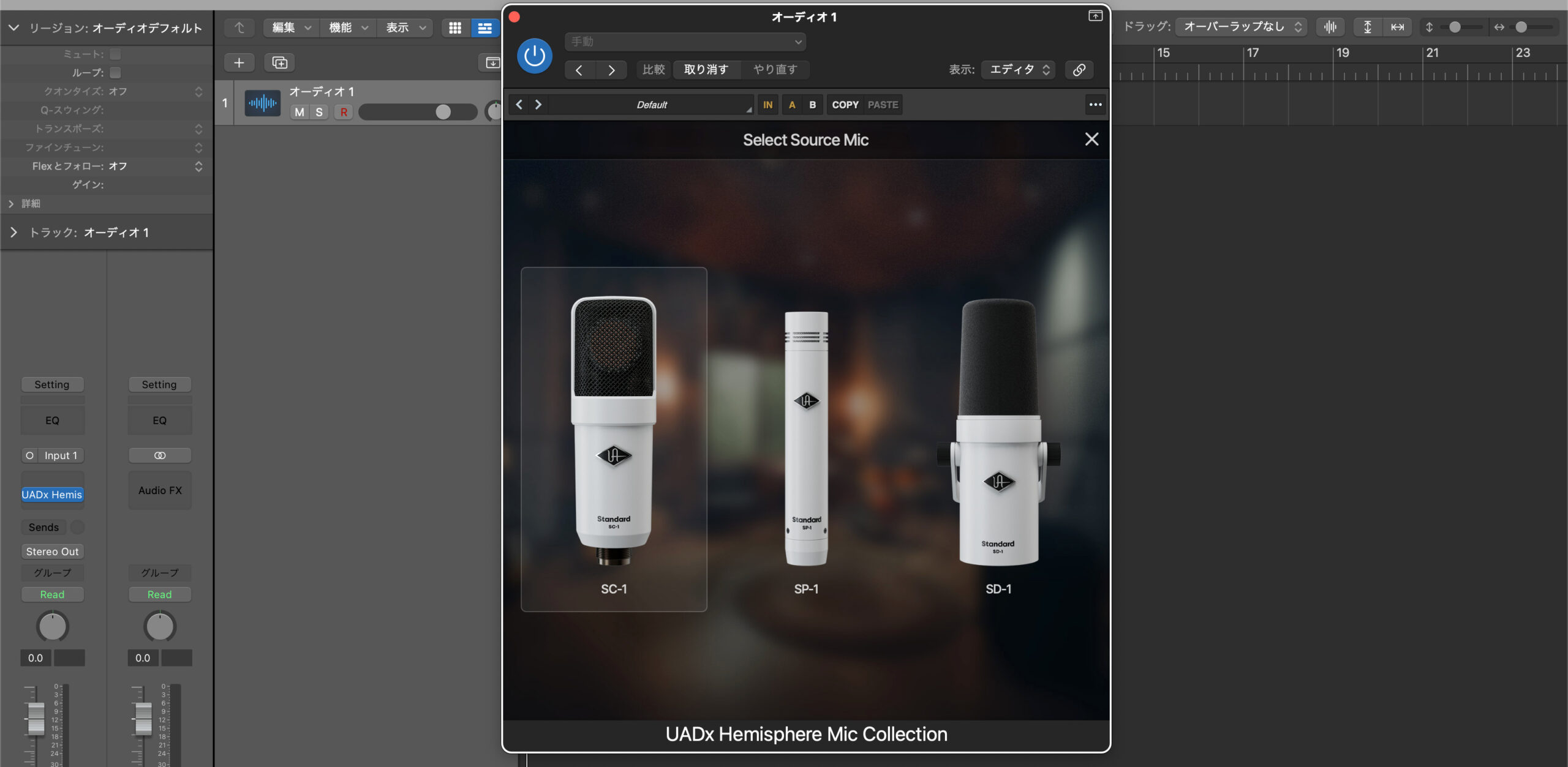Switch to preset slot B
Image resolution: width=1568 pixels, height=767 pixels.
click(x=812, y=105)
